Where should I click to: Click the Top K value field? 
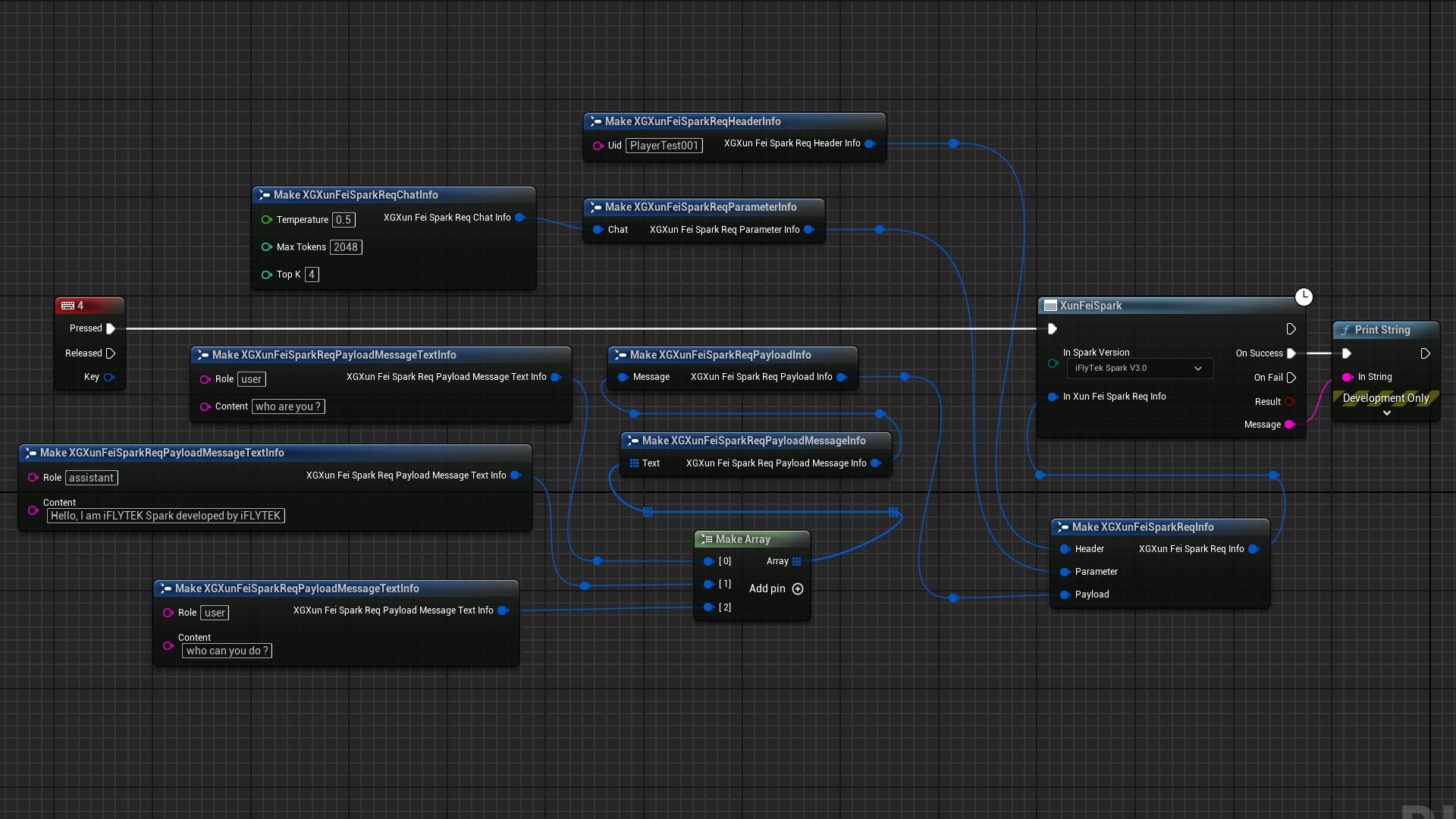tap(312, 275)
